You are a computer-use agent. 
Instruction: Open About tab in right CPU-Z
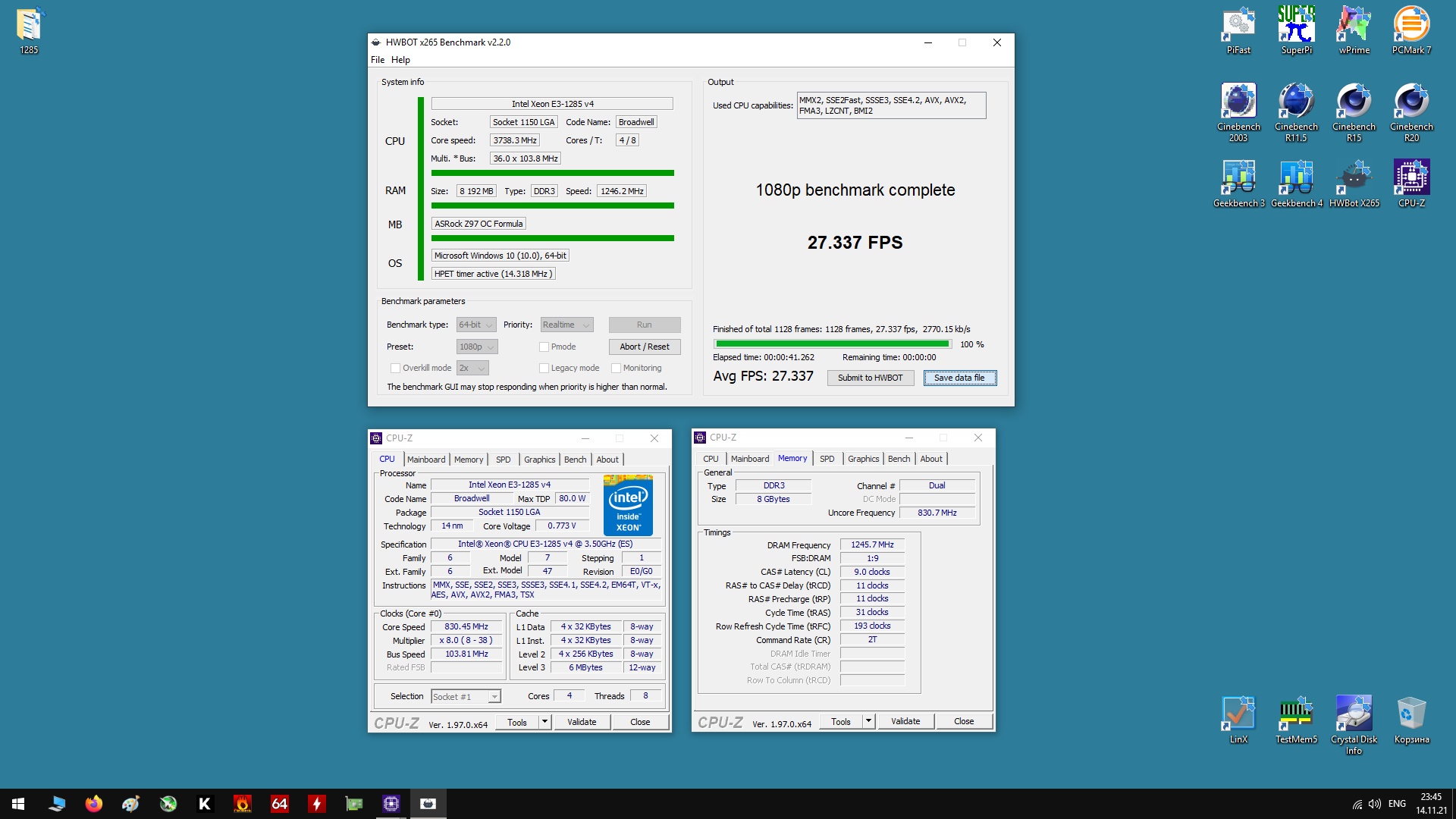point(931,459)
